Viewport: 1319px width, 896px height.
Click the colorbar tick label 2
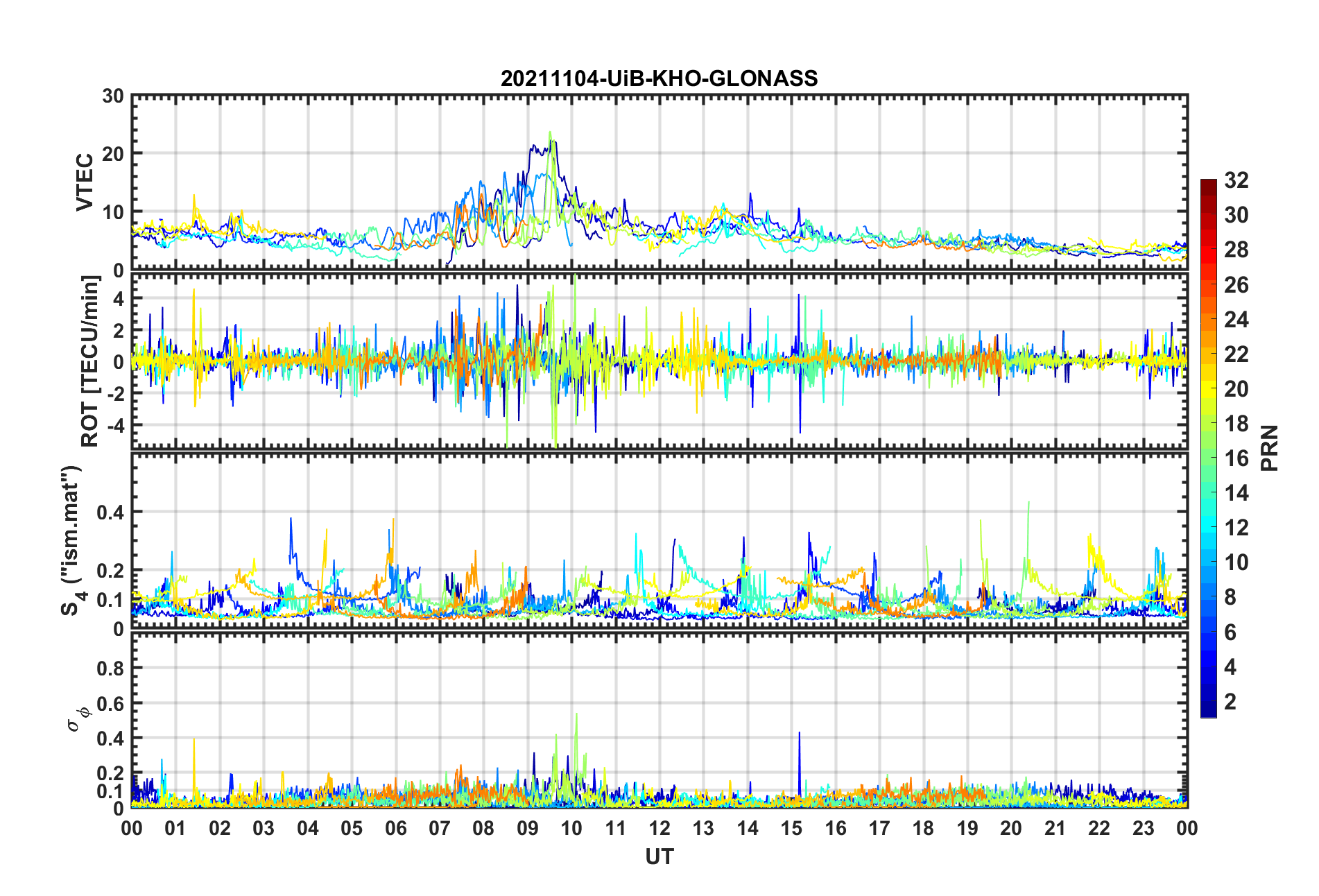[1230, 702]
